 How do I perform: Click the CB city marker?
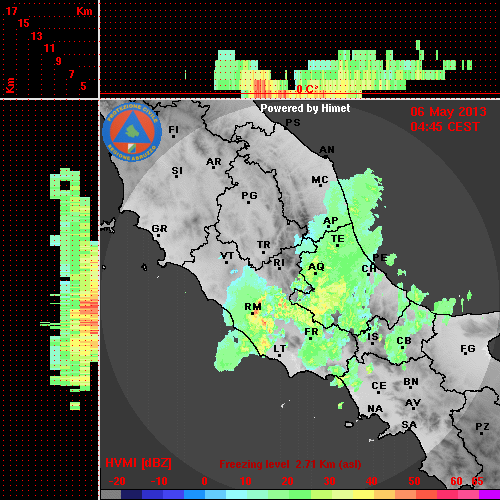pos(404,342)
